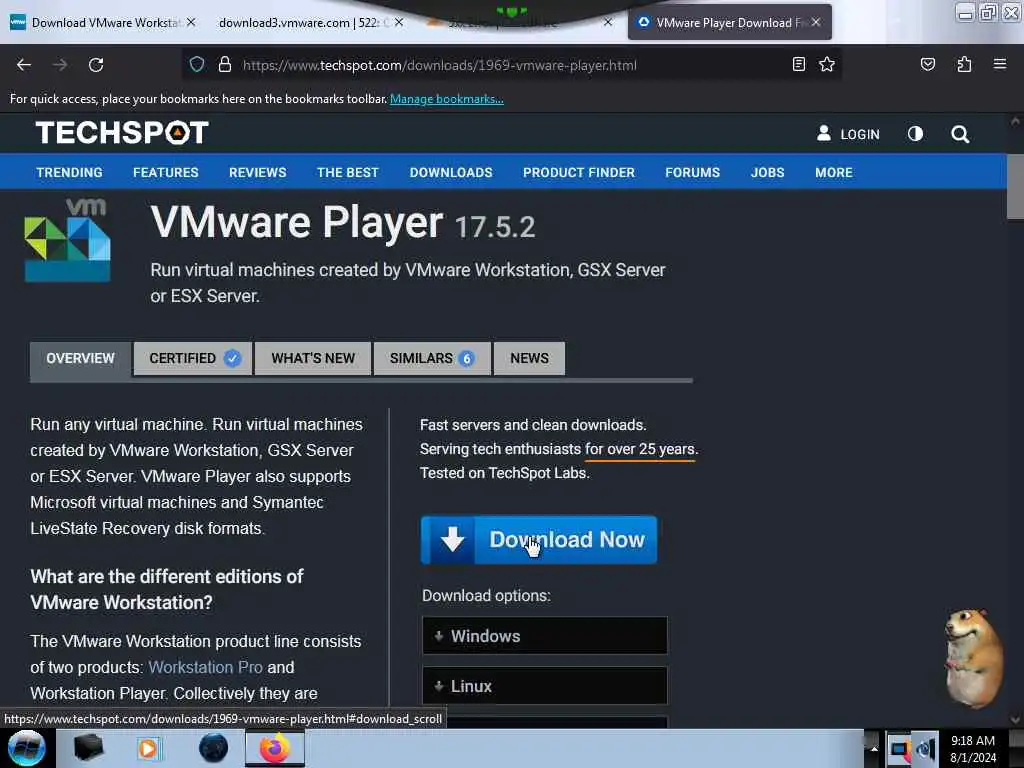The height and width of the screenshot is (768, 1024).
Task: Click the volume speaker tray icon
Action: (x=925, y=749)
